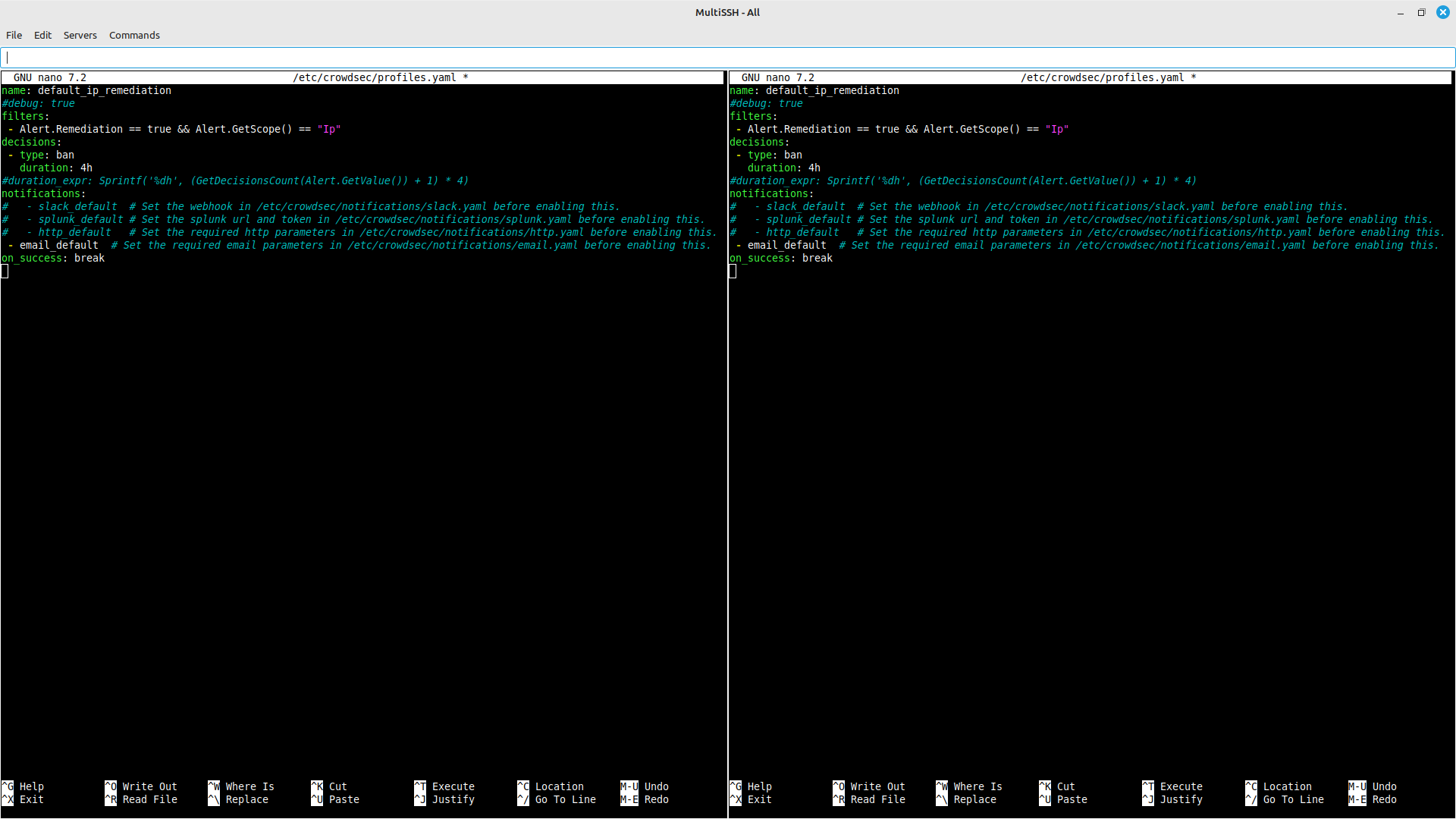Click '^G Help' shortcut in right terminal

751,786
